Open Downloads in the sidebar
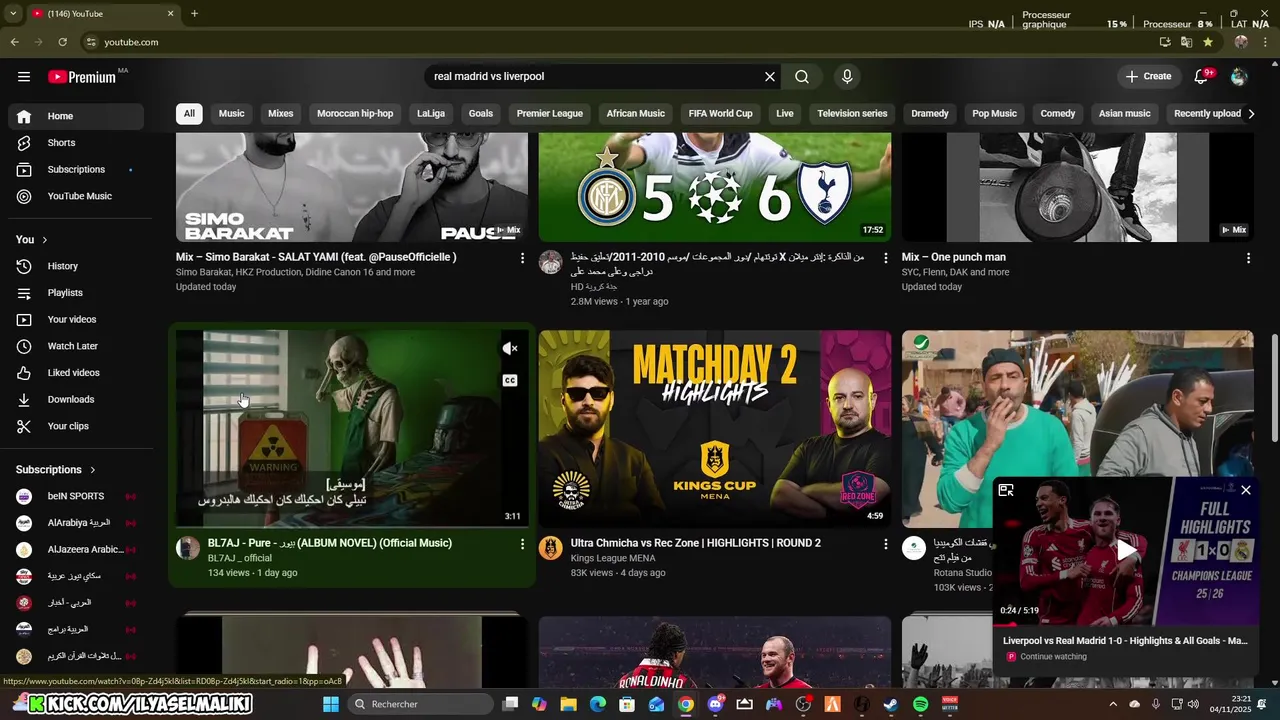This screenshot has width=1280, height=720. pos(76,400)
